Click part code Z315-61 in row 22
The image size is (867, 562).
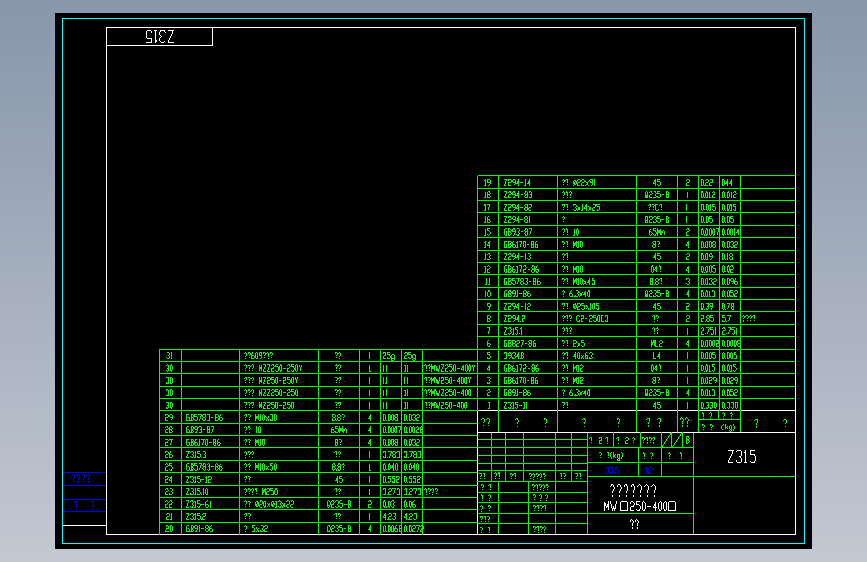[199, 504]
